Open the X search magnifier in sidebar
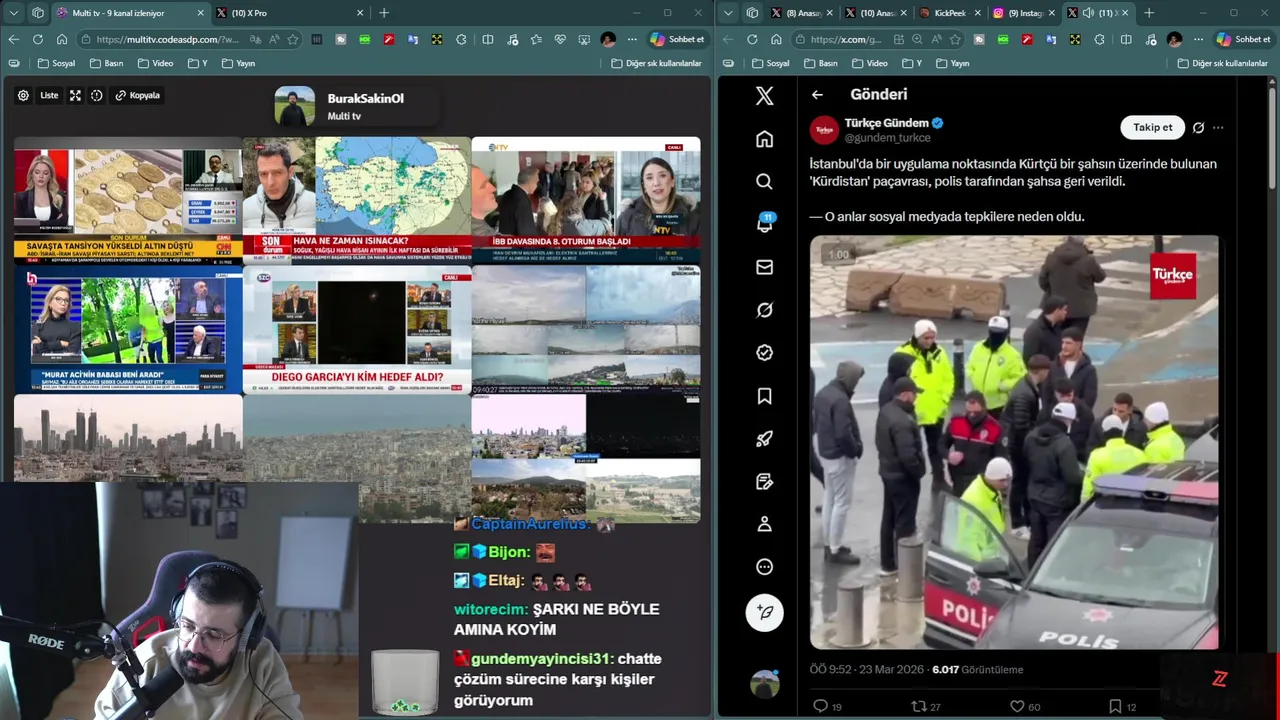Screen dimensions: 1280x720 [x=764, y=181]
